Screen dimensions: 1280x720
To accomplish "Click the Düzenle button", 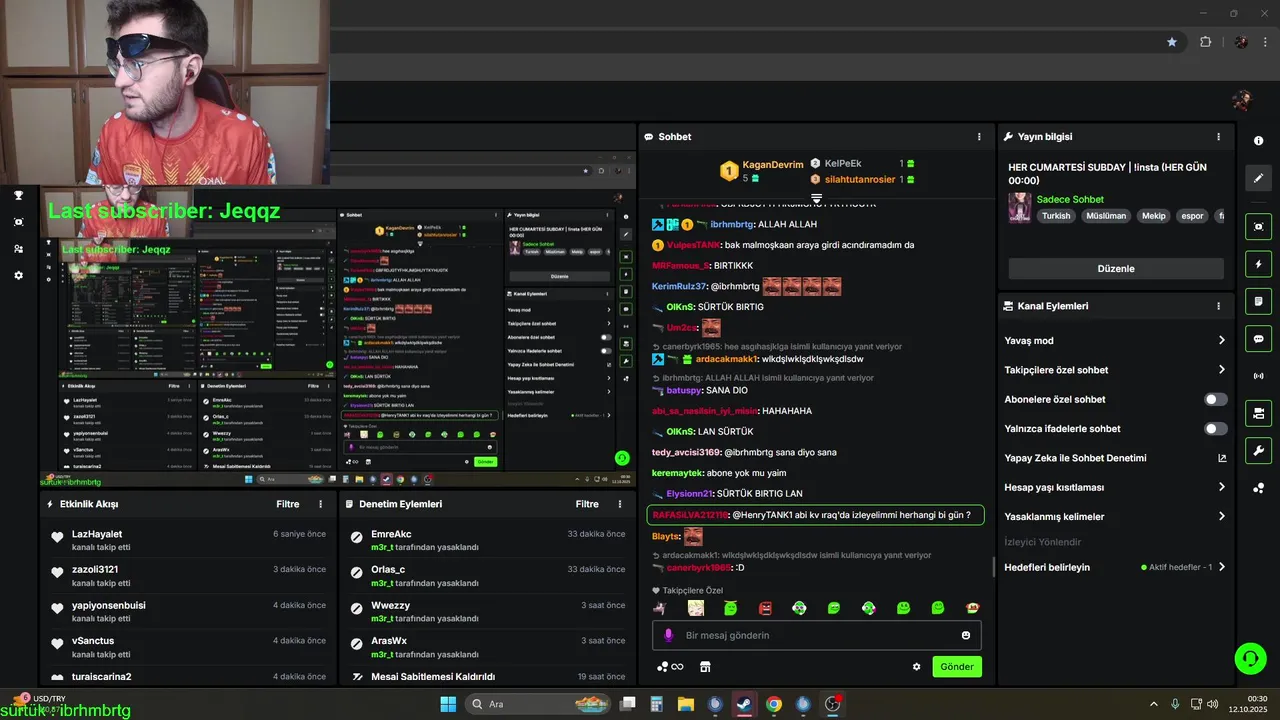I will pos(1116,268).
